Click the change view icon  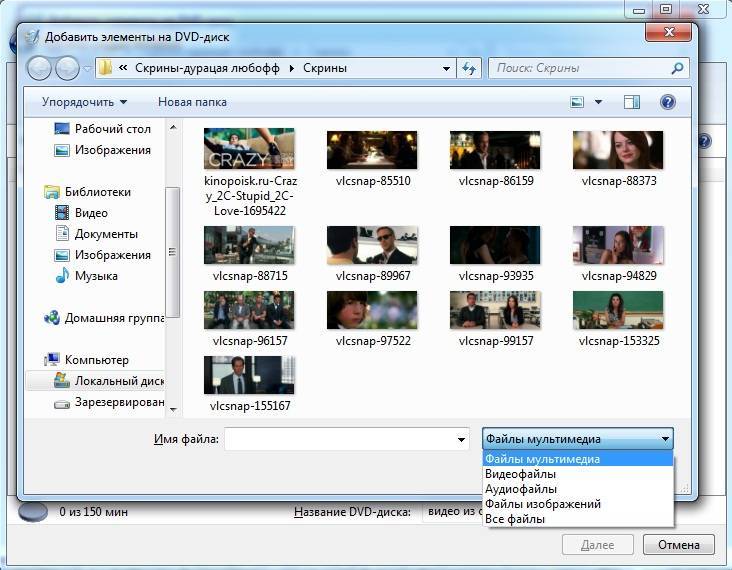[577, 102]
